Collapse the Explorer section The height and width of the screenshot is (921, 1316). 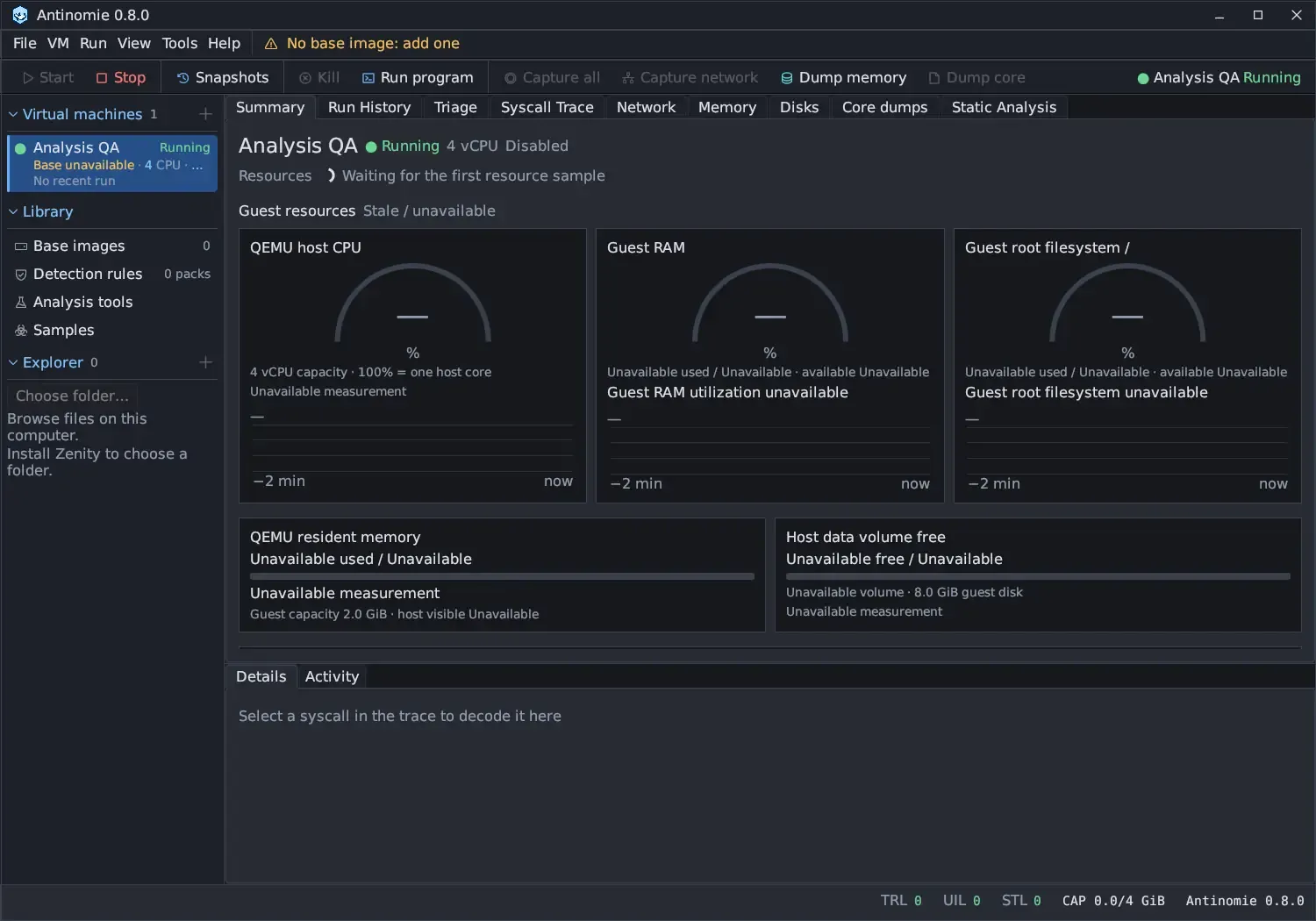13,362
